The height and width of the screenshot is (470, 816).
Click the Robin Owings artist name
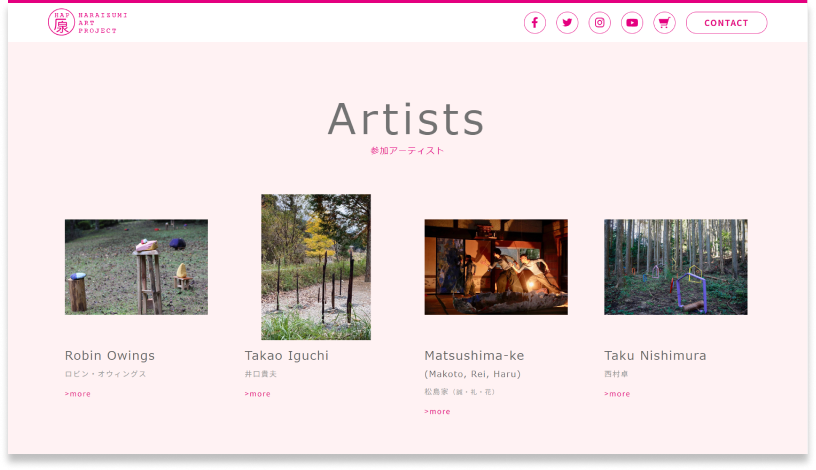[x=110, y=356]
